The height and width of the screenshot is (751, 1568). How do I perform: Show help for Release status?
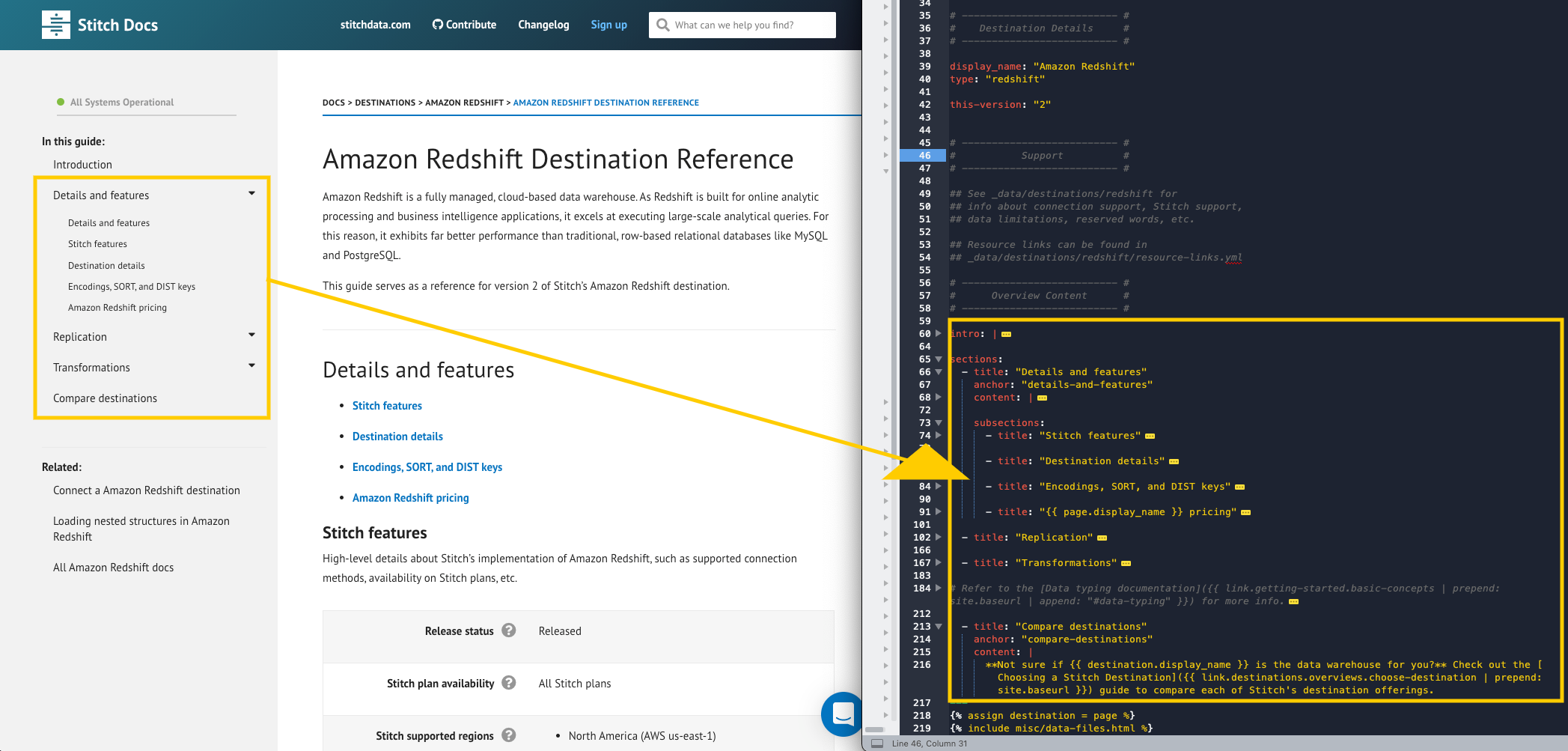pos(509,630)
